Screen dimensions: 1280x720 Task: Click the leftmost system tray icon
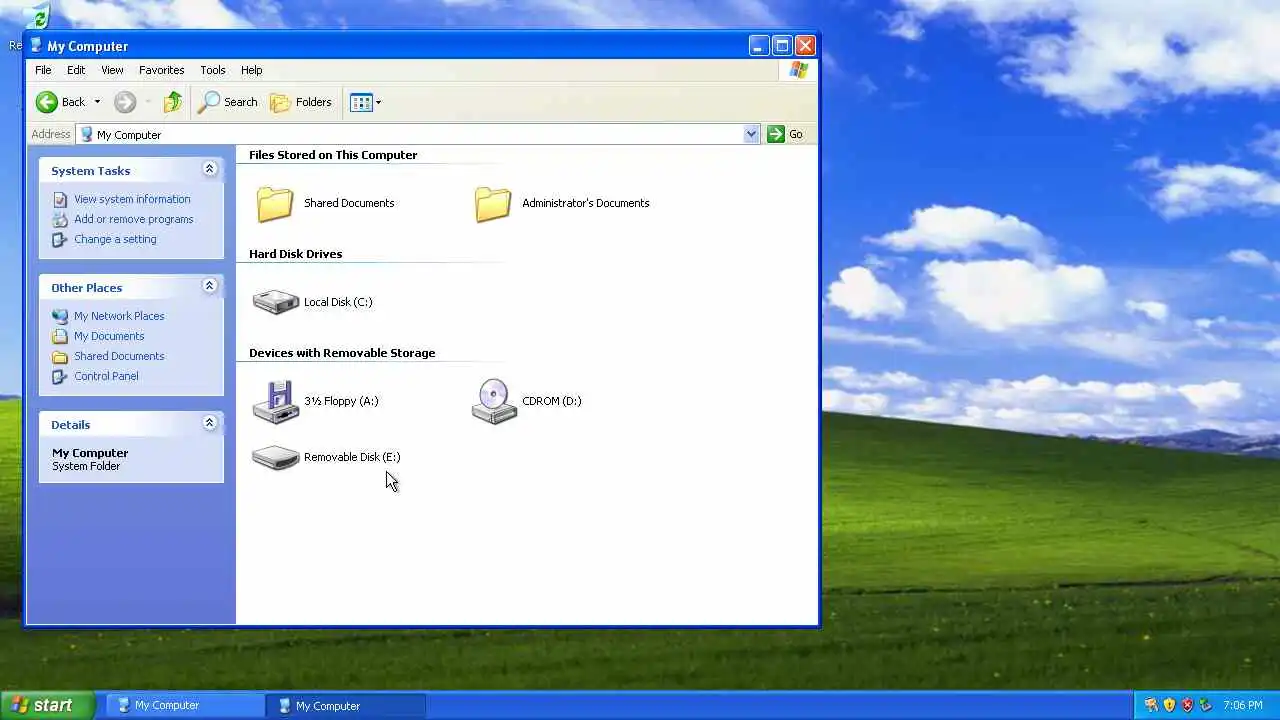click(1151, 705)
